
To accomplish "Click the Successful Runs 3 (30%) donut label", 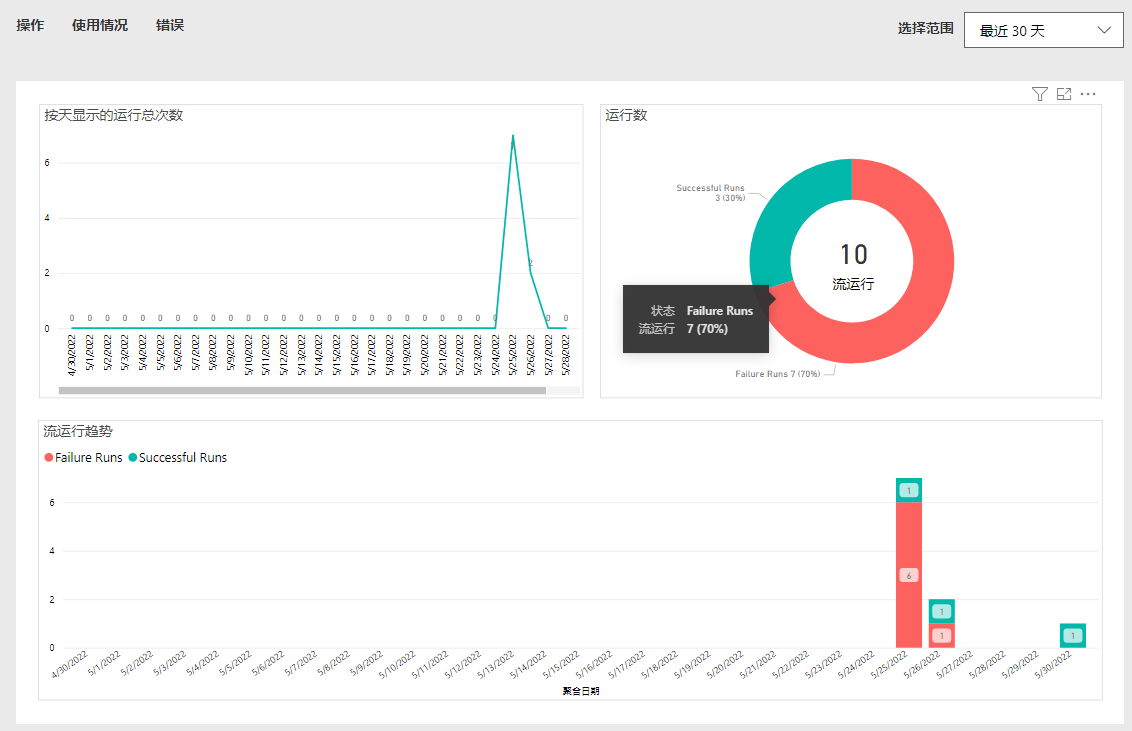I will [710, 193].
